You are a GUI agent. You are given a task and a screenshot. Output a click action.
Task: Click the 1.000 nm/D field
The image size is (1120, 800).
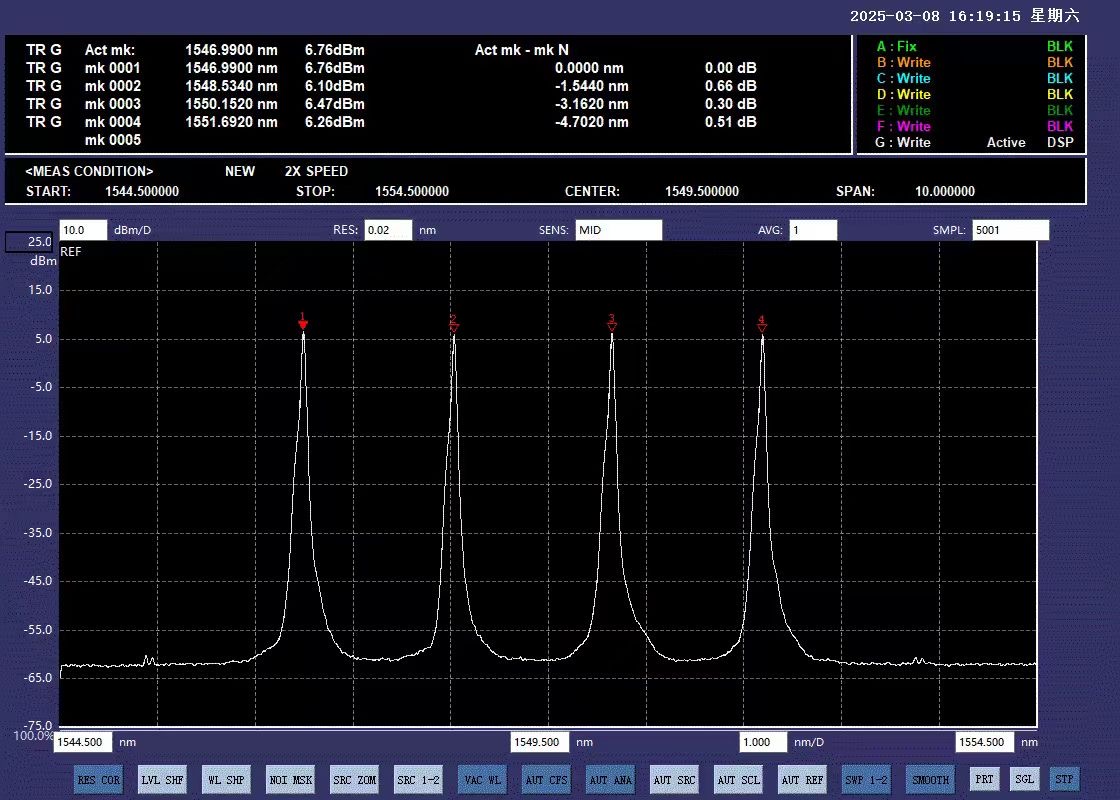point(763,742)
